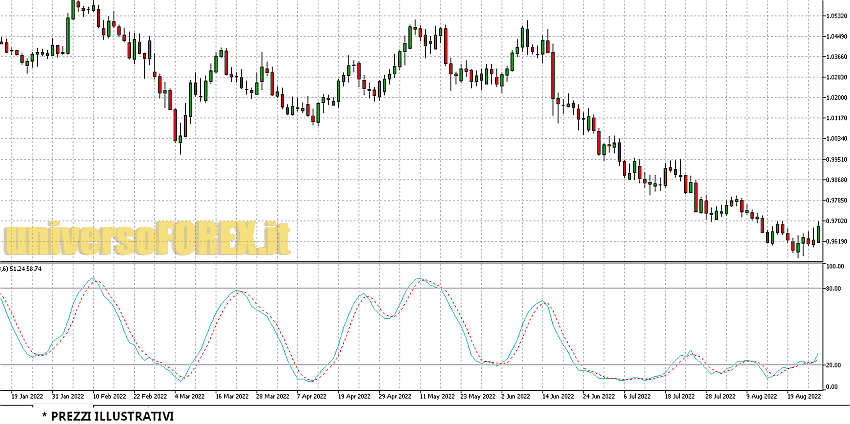The height and width of the screenshot is (424, 850).
Task: Click the 7 Apr 2022 date label
Action: point(312,396)
